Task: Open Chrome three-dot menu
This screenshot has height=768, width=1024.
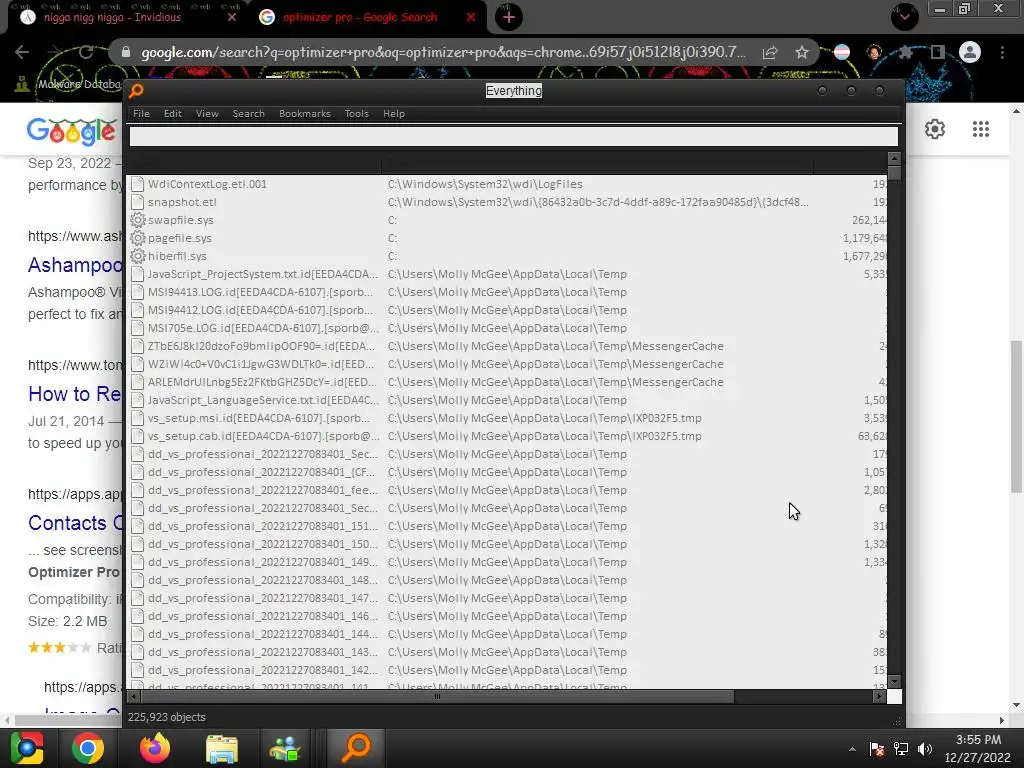Action: [1002, 52]
